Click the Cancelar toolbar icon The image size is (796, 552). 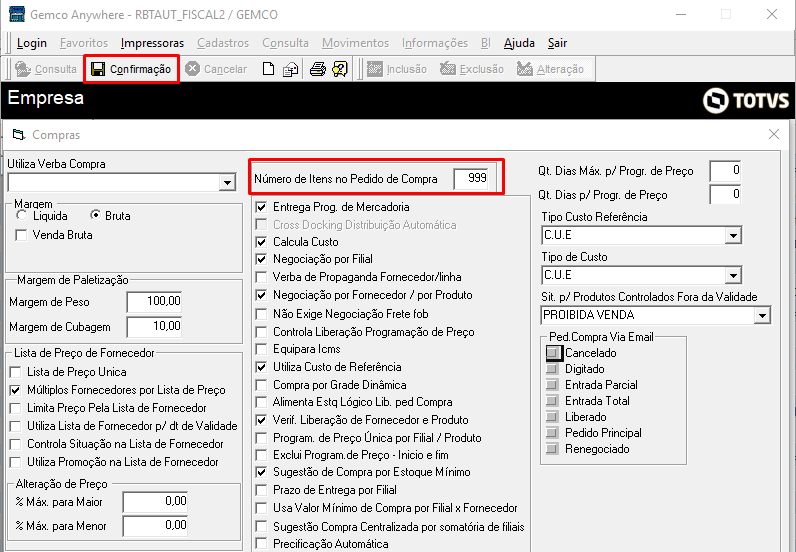tap(192, 69)
